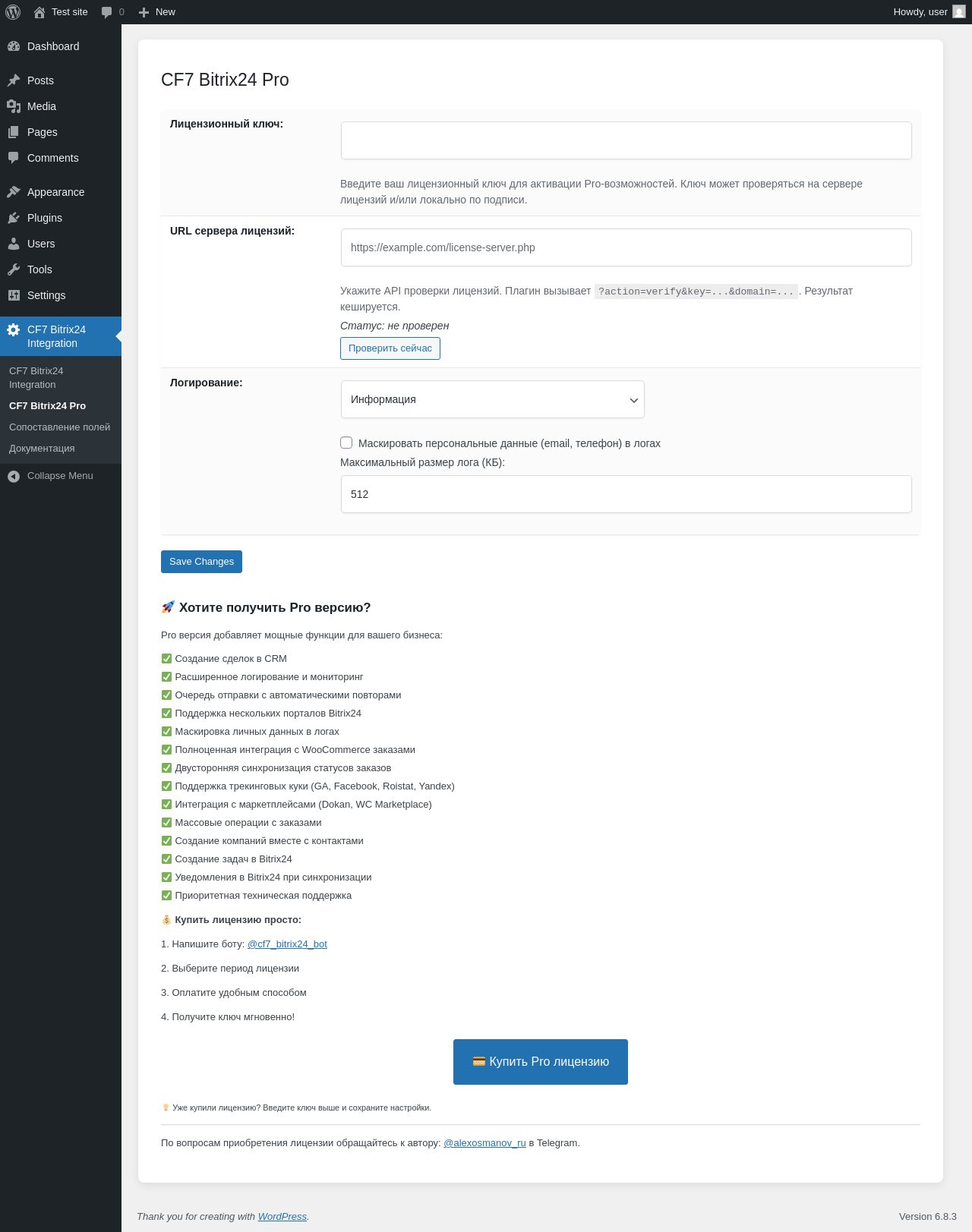Screen dimensions: 972x1232
Task: Click the '?action=verify&key=...&domain=...' code snippet
Action: click(696, 291)
